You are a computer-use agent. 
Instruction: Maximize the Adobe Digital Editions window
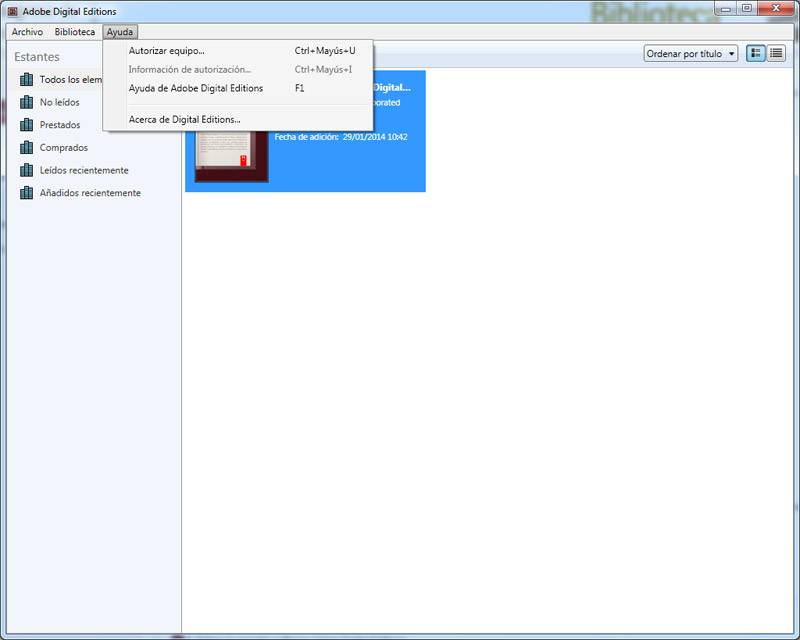click(x=747, y=9)
